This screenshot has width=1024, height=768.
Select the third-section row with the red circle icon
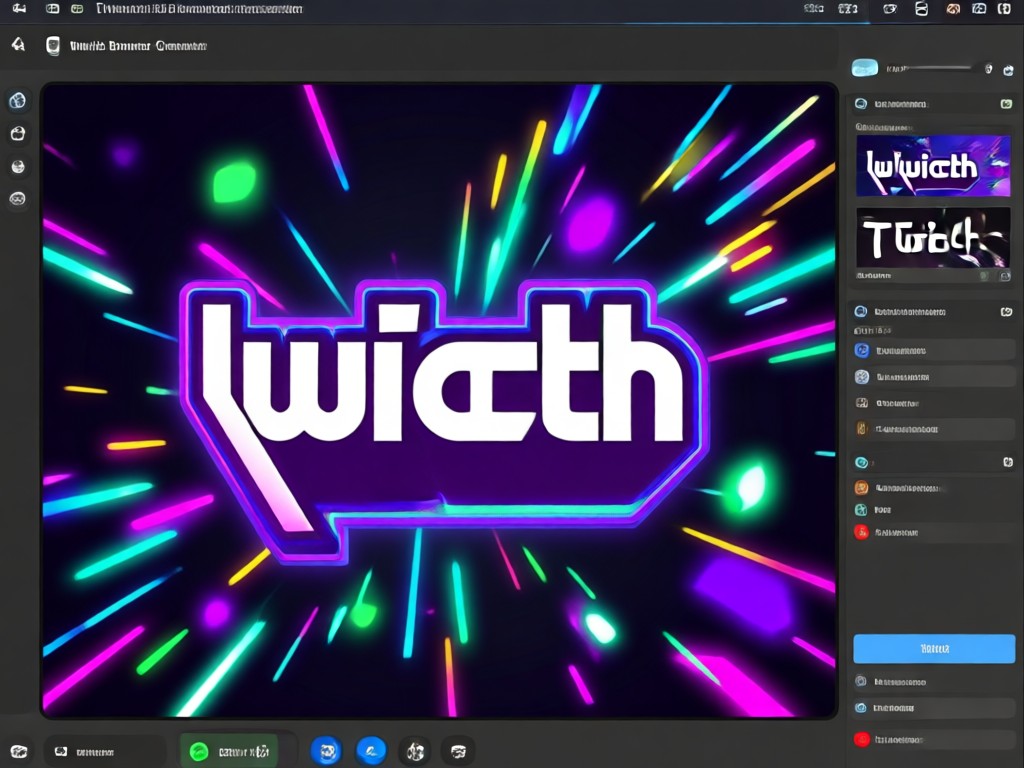click(x=934, y=532)
